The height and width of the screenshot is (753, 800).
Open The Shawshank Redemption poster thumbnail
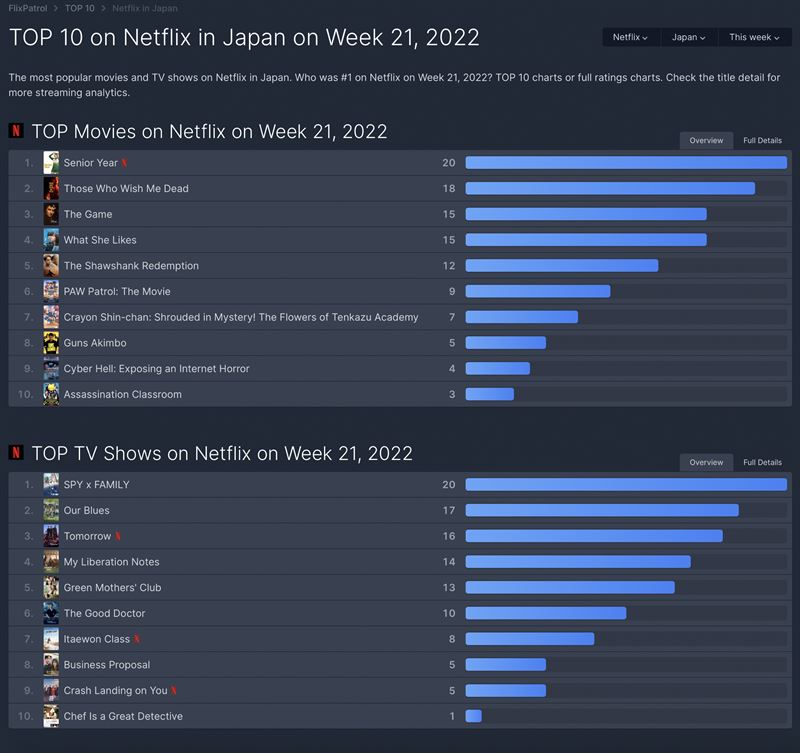coord(51,266)
